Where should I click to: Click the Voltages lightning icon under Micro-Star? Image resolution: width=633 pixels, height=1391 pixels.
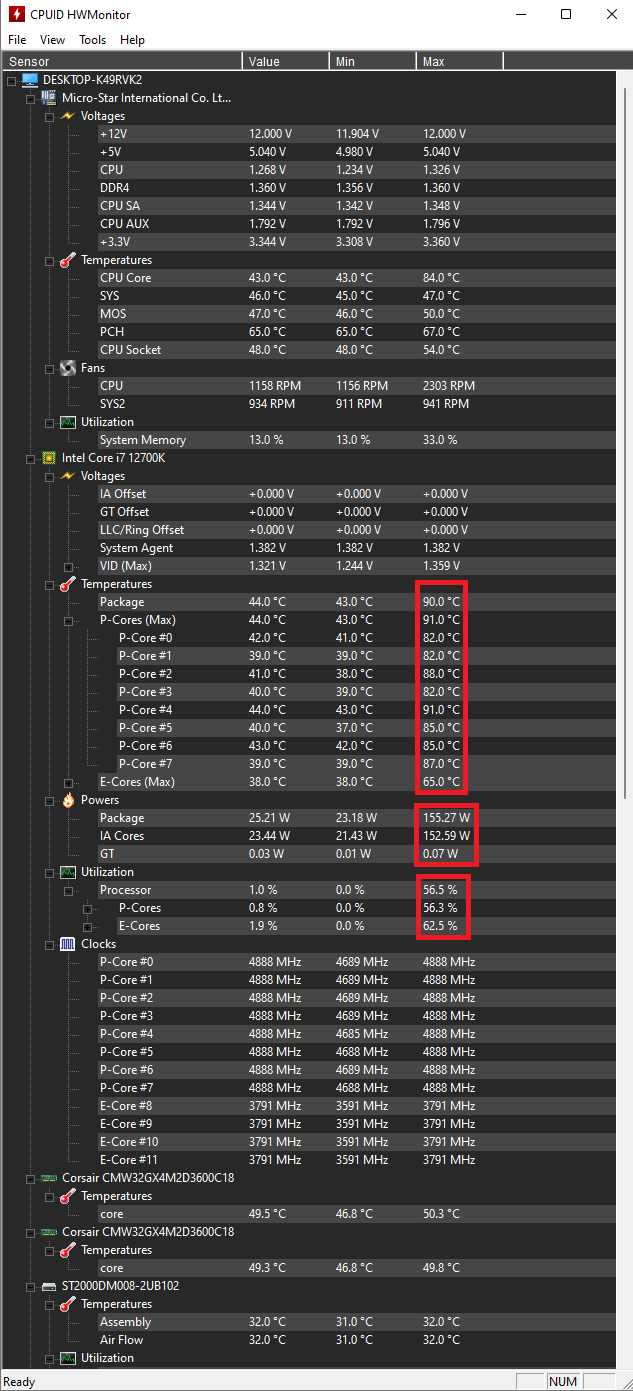coord(68,116)
